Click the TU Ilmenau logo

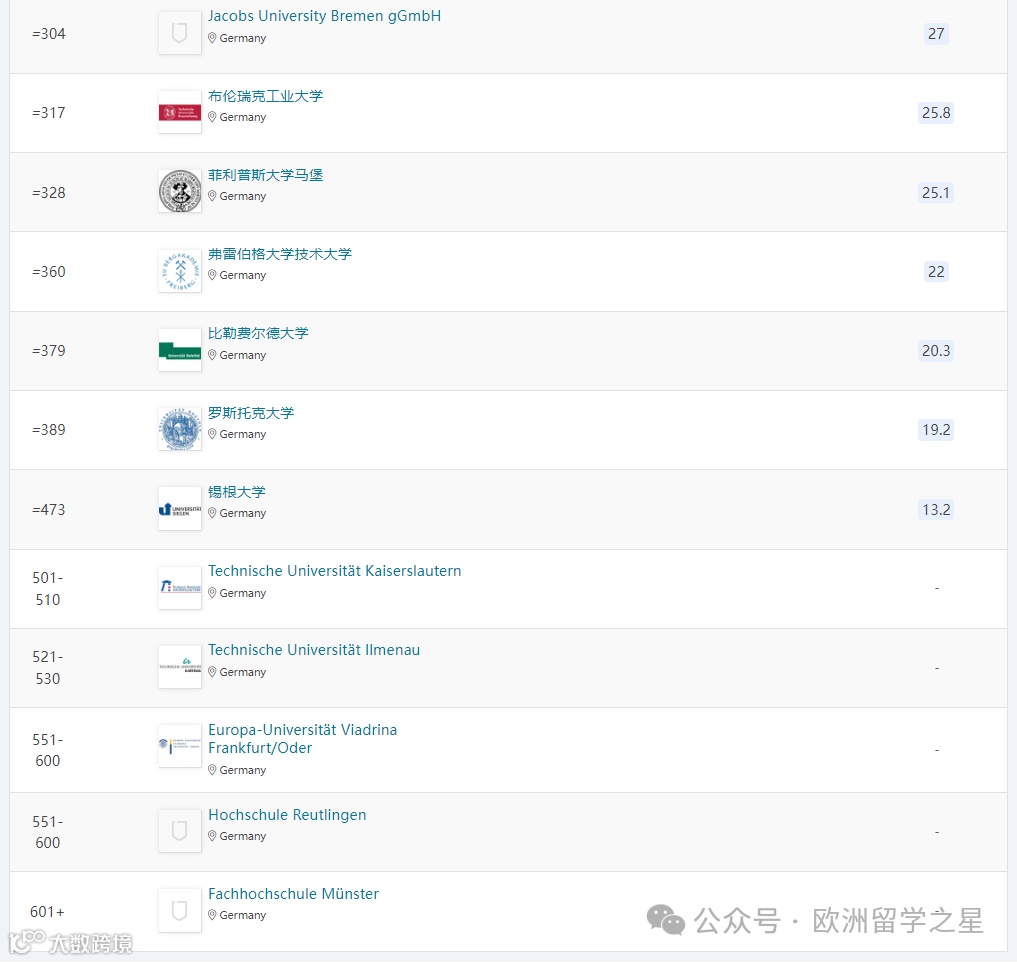180,667
